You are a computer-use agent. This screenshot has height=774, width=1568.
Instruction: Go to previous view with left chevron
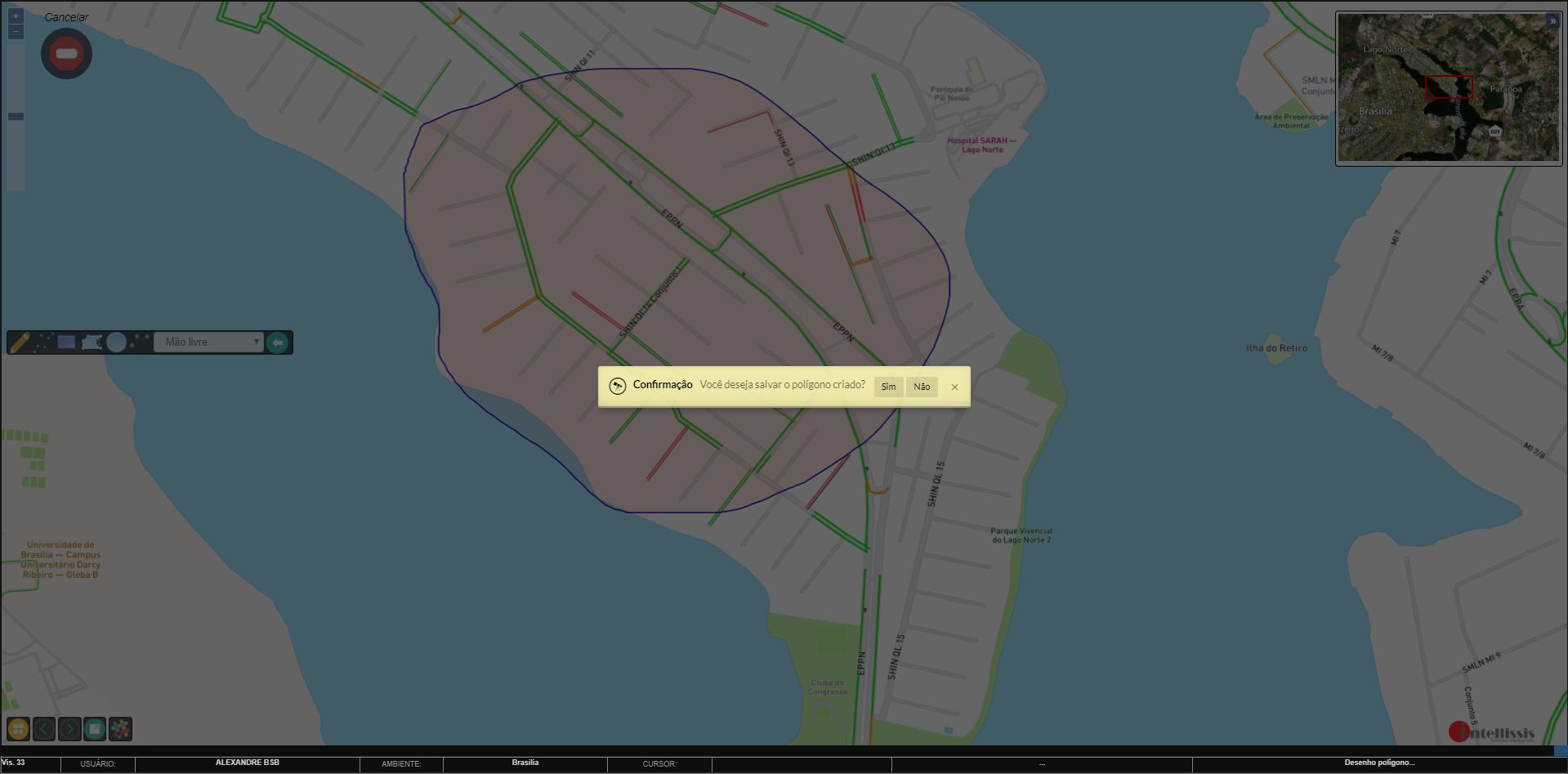[x=44, y=728]
